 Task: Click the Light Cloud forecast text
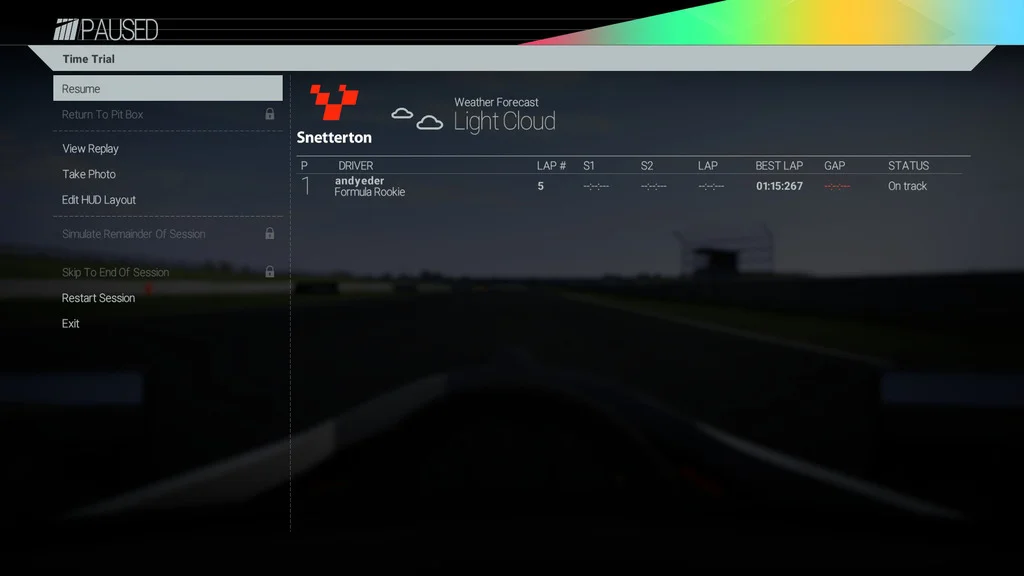505,121
